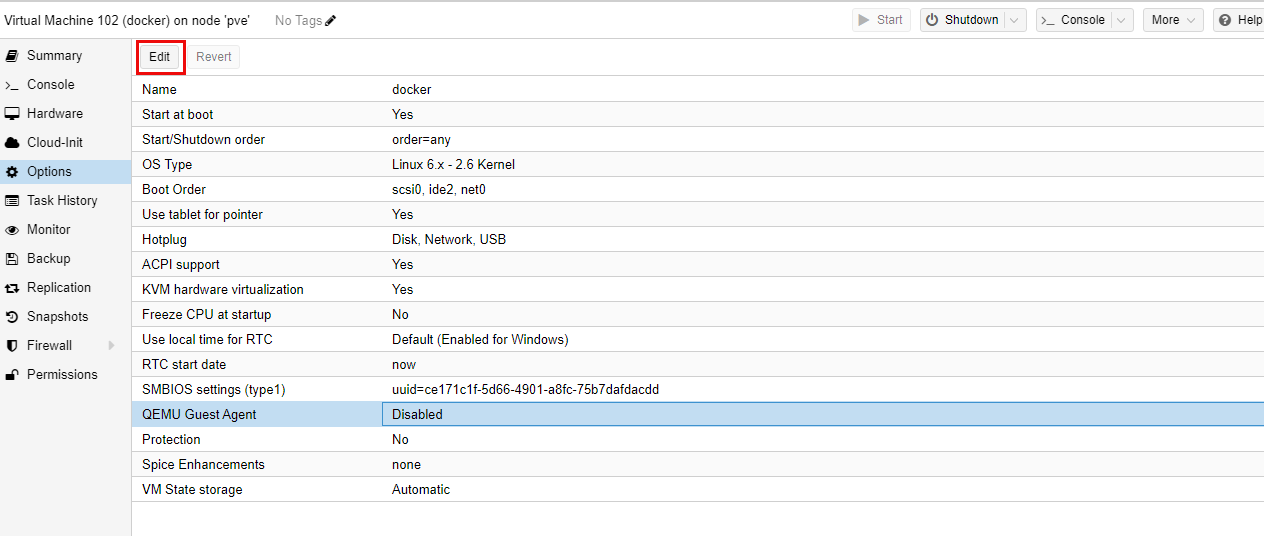The image size is (1264, 536).
Task: Click the pencil icon to edit tags
Action: click(331, 20)
